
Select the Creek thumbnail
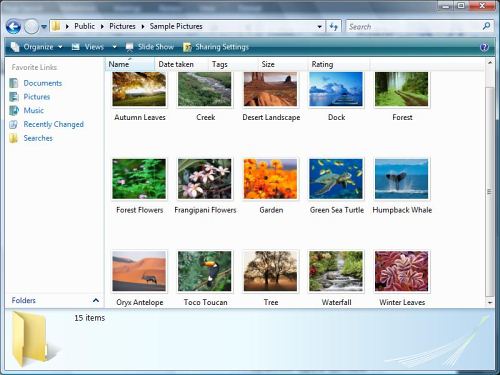[x=205, y=89]
